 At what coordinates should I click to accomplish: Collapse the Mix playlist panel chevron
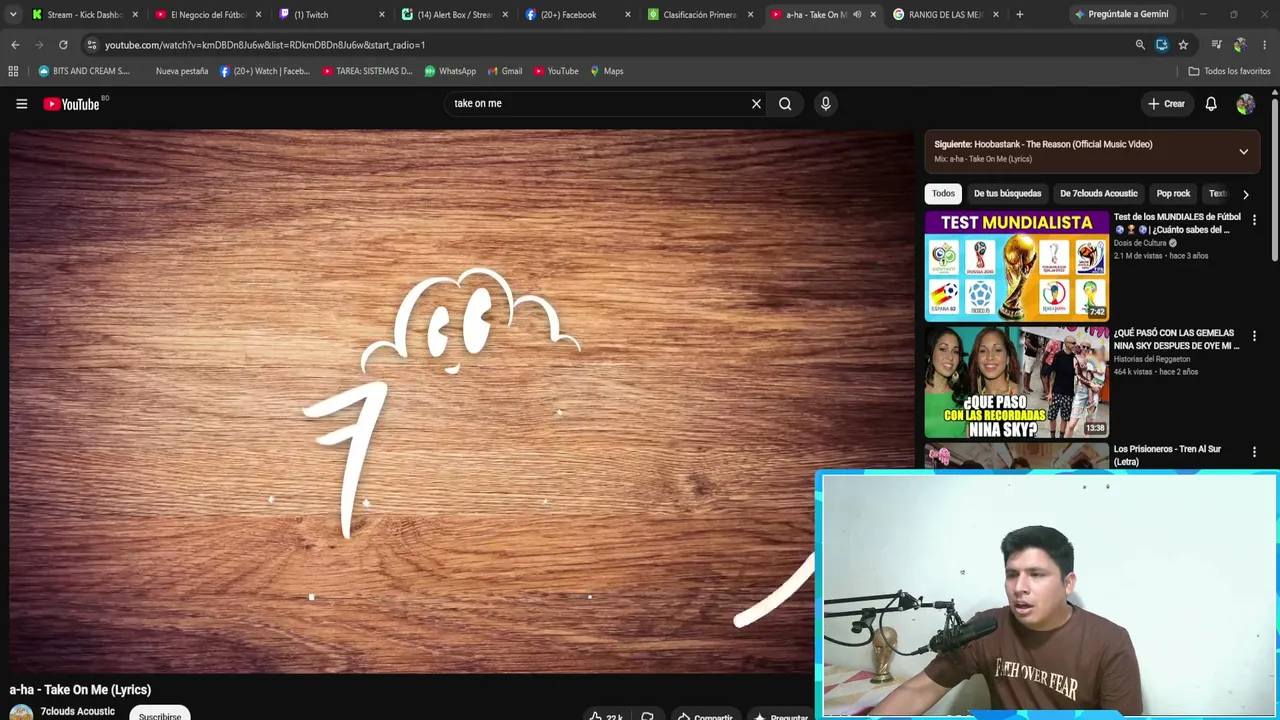tap(1243, 152)
